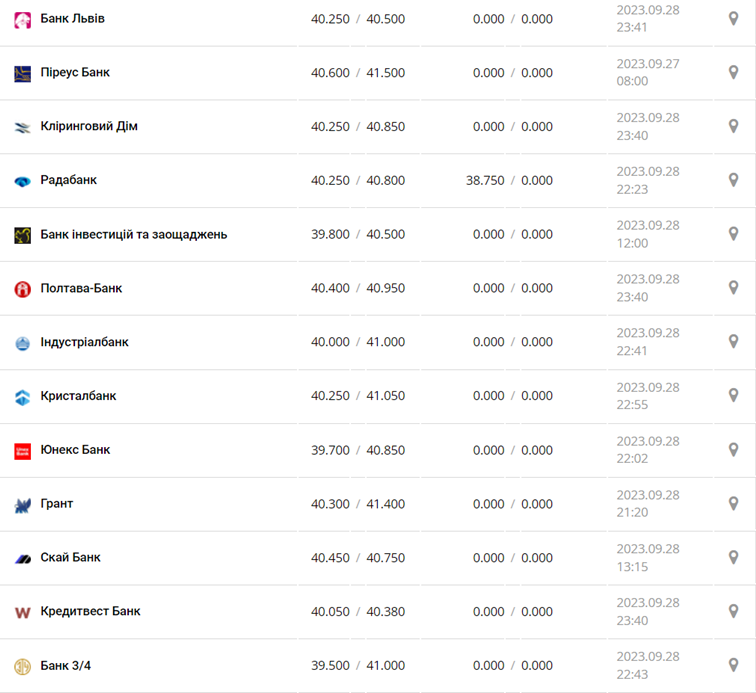The width and height of the screenshot is (756, 693).
Task: Open location pin for Індустріалбанк
Action: click(x=733, y=342)
